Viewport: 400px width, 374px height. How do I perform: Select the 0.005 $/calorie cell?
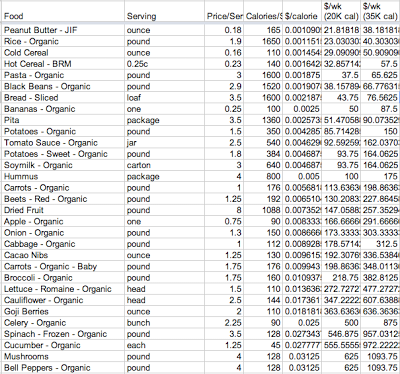pos(302,176)
